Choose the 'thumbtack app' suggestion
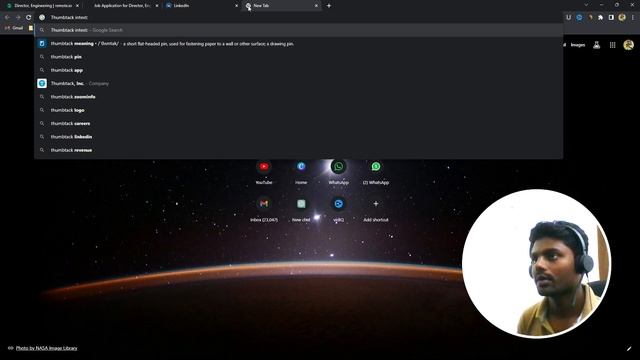The image size is (640, 360). 299,70
